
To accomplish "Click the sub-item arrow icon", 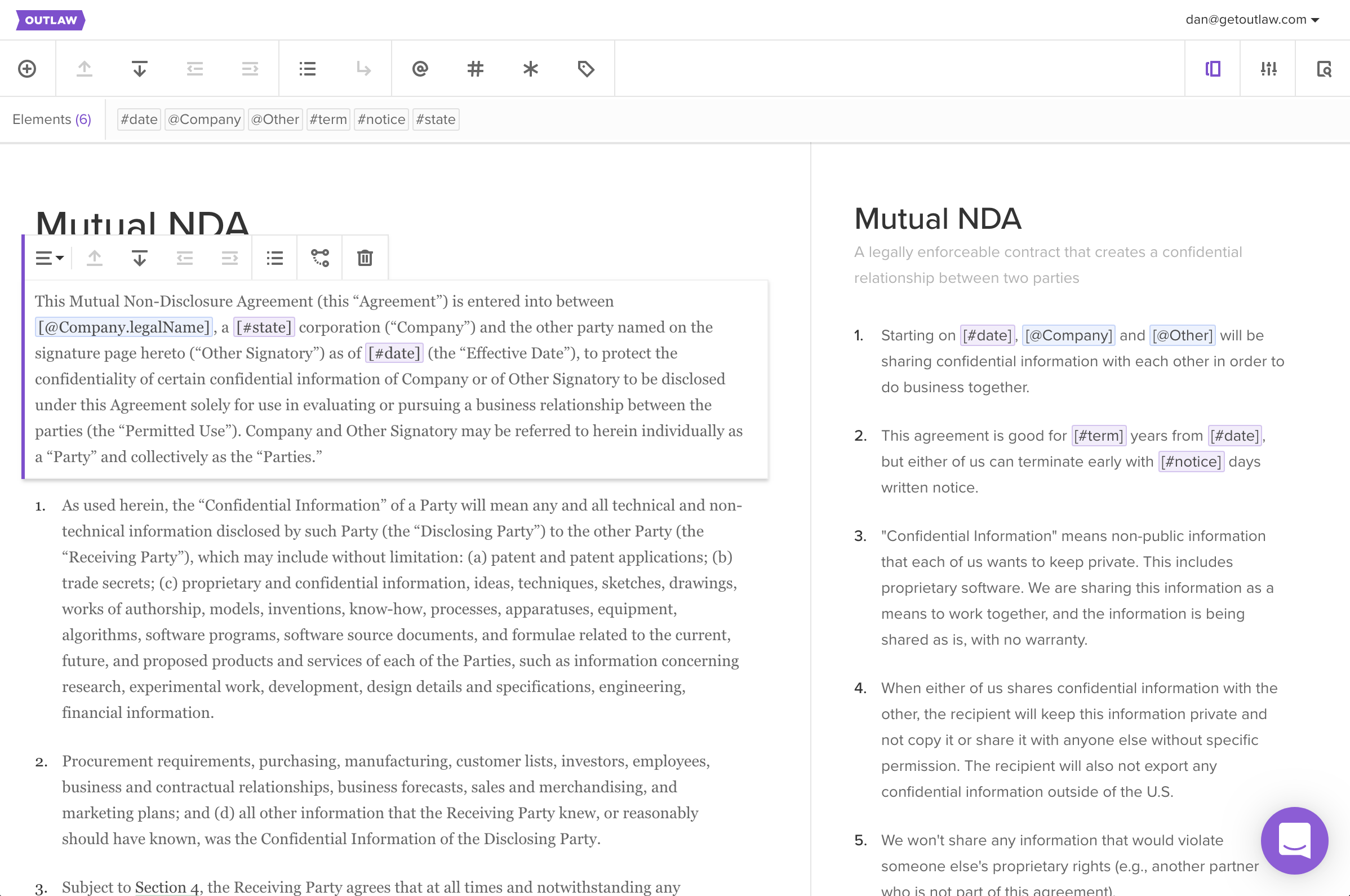I will click(363, 69).
